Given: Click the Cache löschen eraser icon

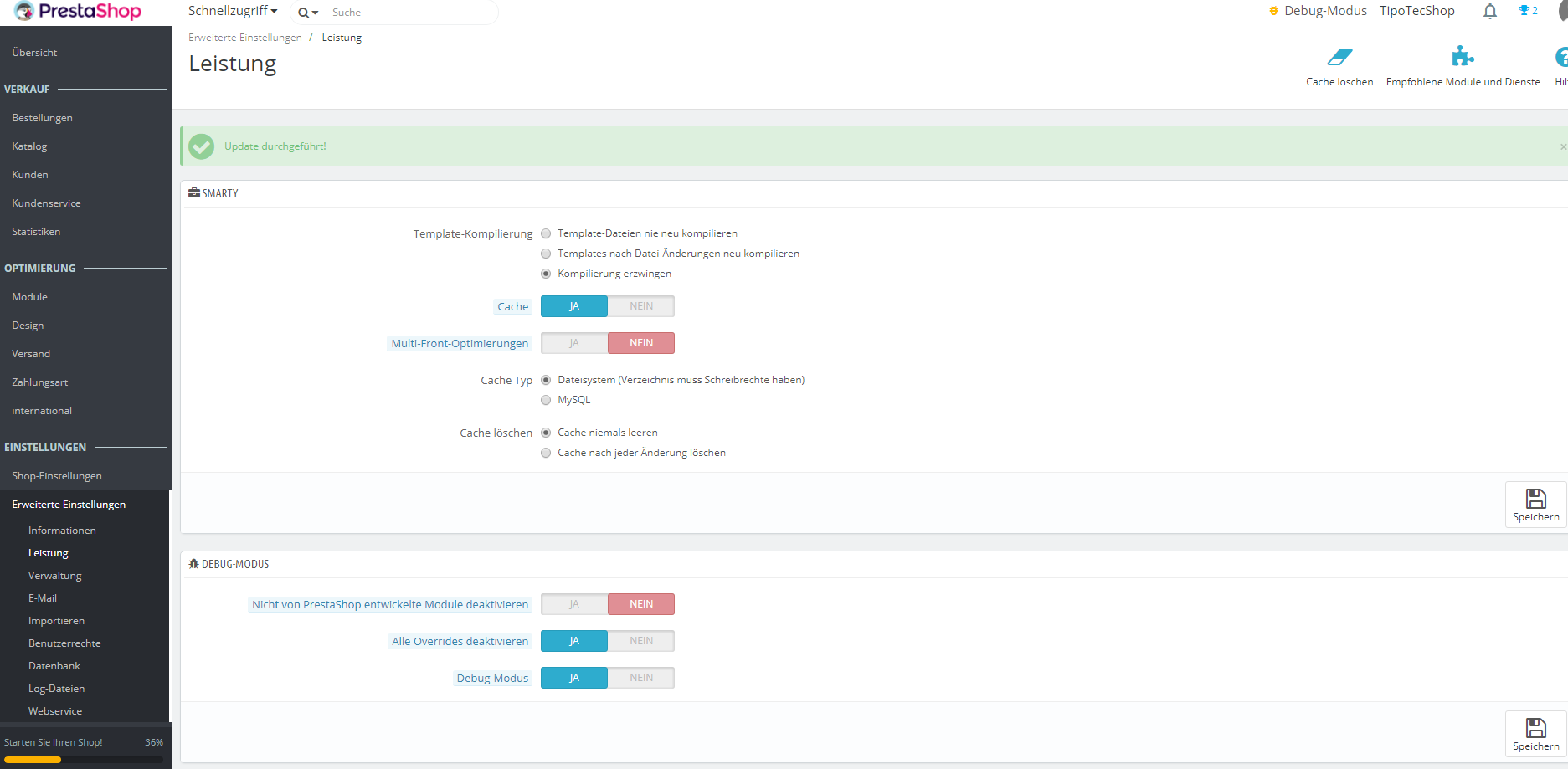Looking at the screenshot, I should coord(1339,57).
